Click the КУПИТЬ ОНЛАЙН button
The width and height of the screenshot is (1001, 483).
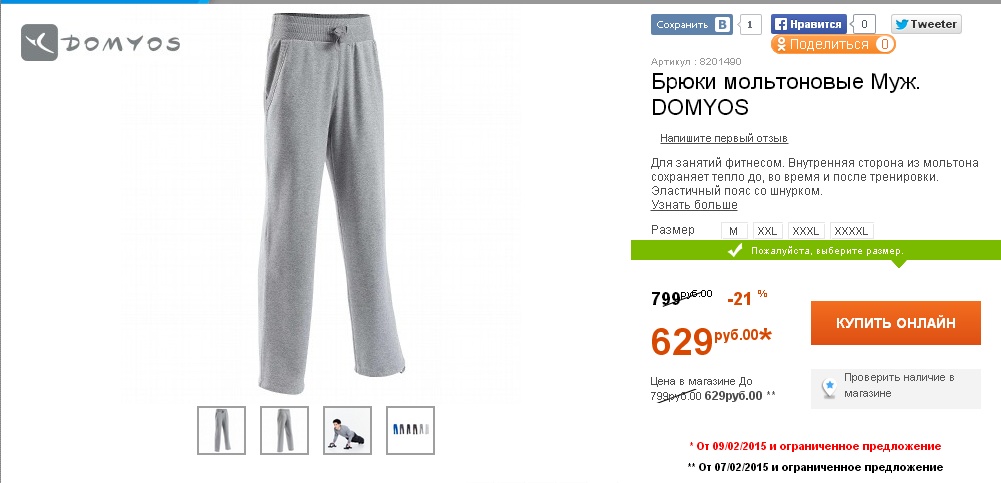point(896,323)
